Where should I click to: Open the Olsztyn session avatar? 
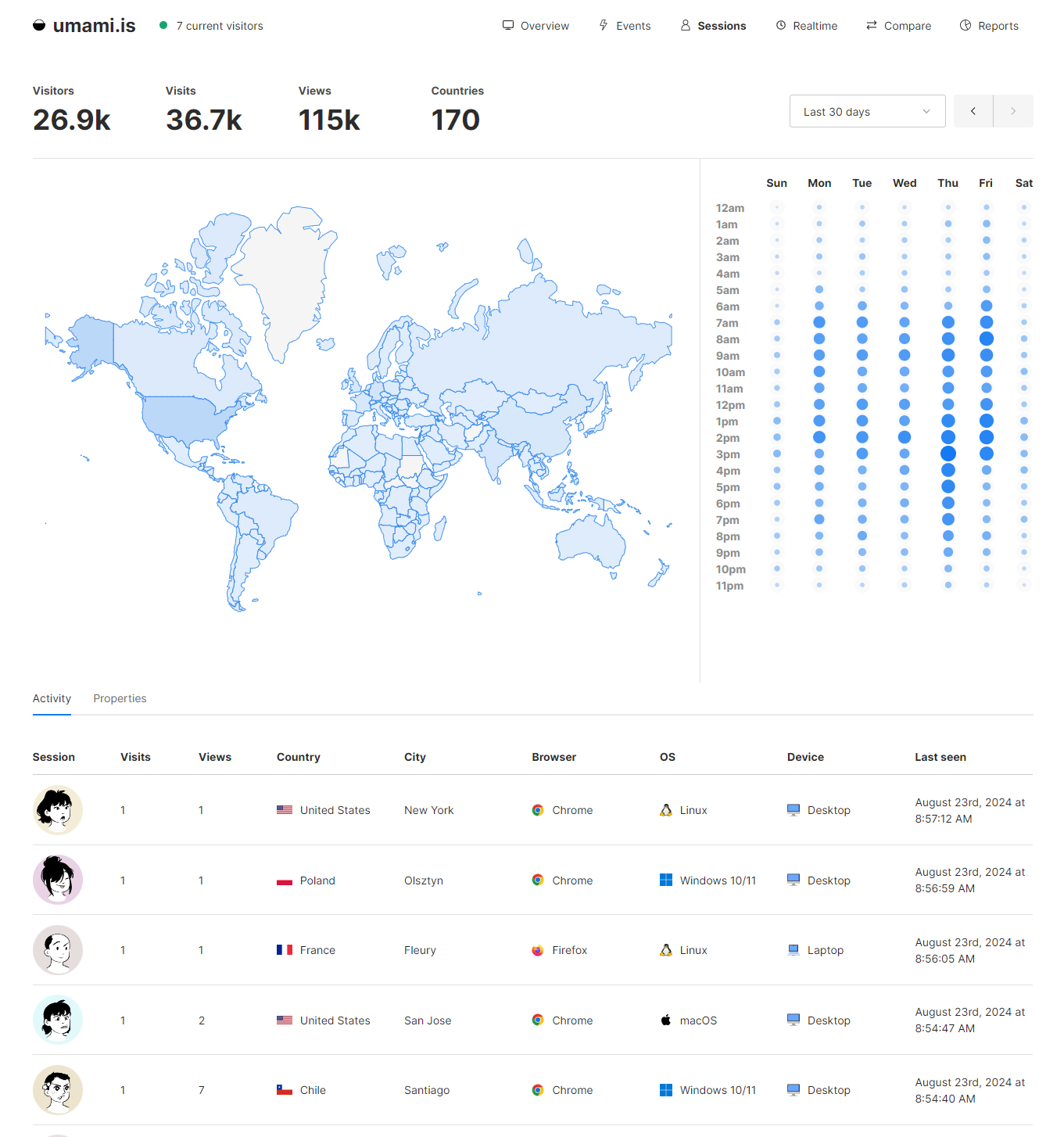pyautogui.click(x=58, y=880)
